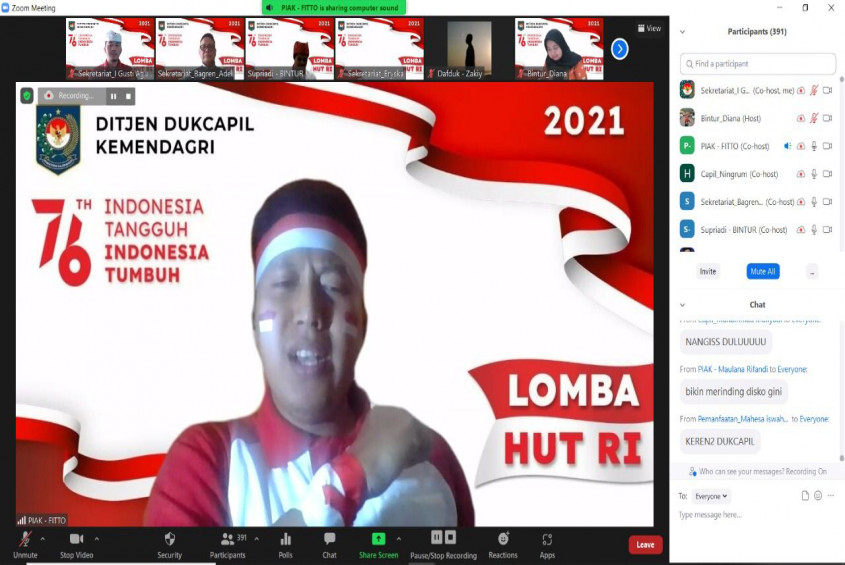Click the red Leave button
The height and width of the screenshot is (565, 845).
point(645,545)
